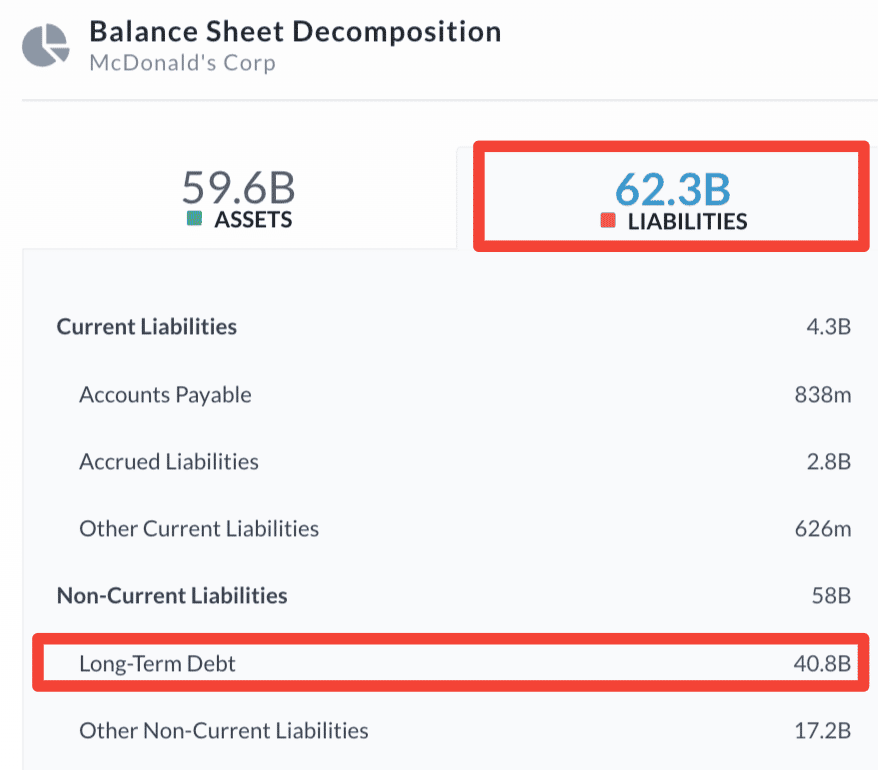Select the Accrued Liabilities row
The image size is (878, 770).
coord(169,462)
